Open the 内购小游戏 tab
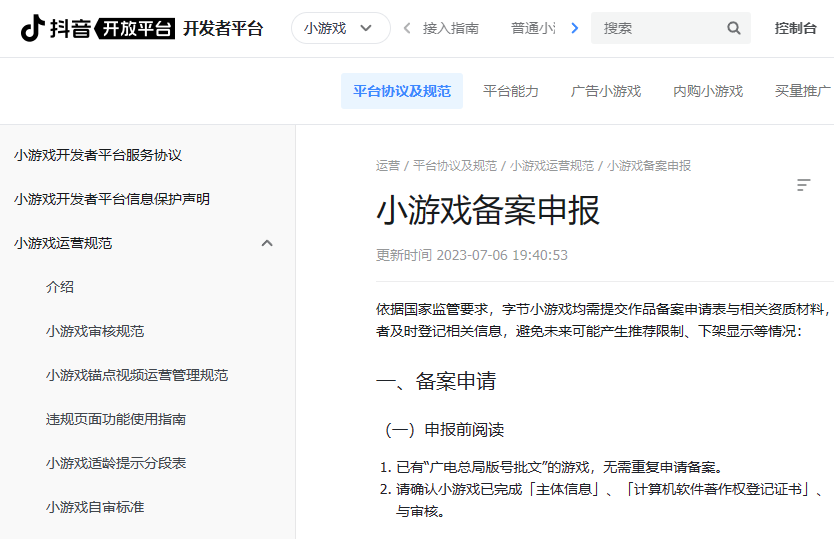 [708, 91]
